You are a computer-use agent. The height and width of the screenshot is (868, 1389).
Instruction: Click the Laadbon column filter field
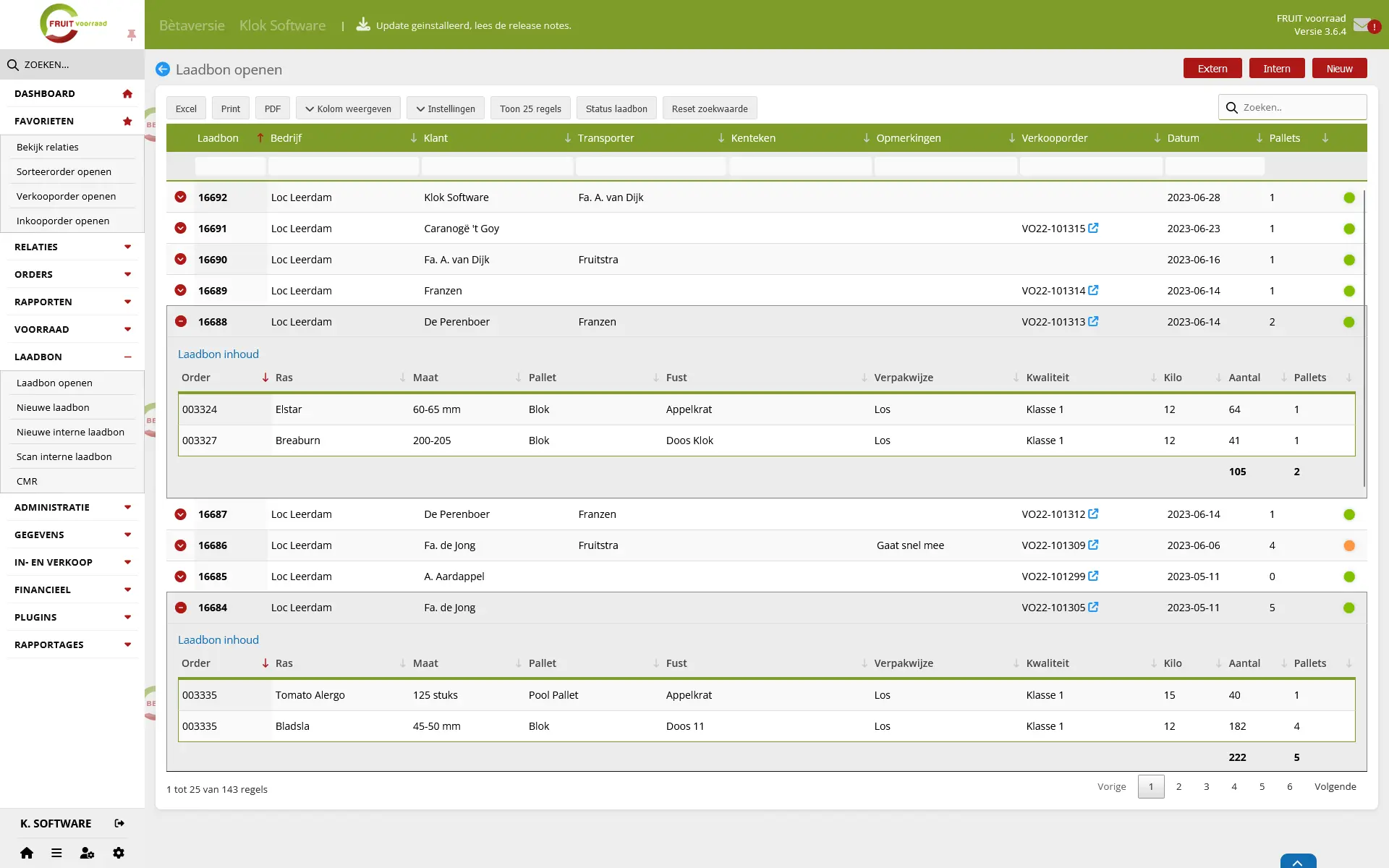(230, 166)
